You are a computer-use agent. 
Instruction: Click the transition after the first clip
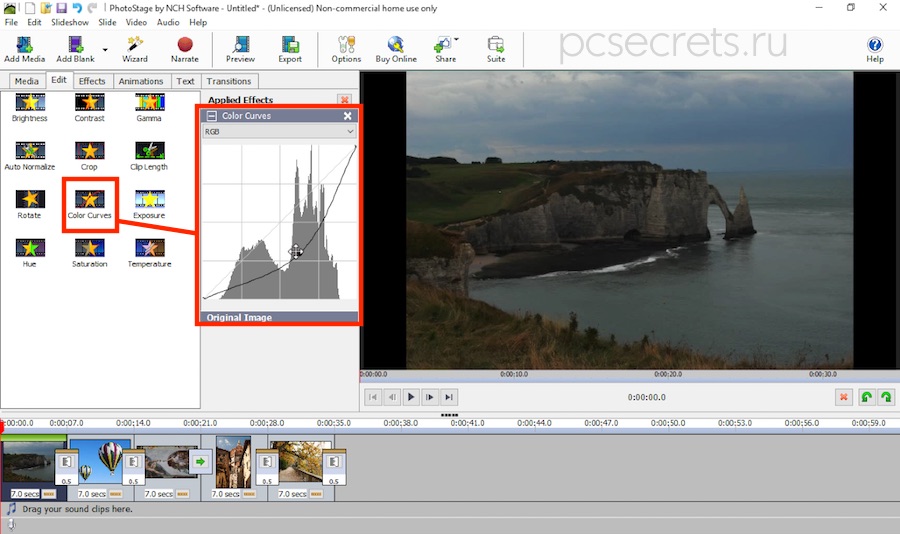(67, 467)
